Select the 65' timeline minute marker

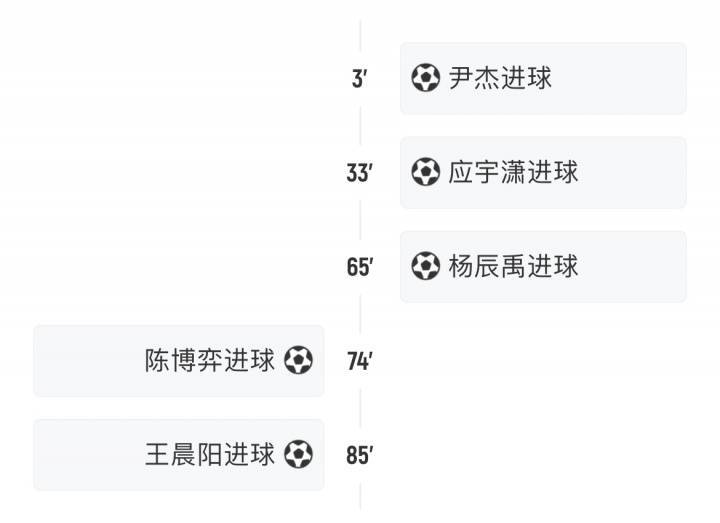pyautogui.click(x=360, y=267)
